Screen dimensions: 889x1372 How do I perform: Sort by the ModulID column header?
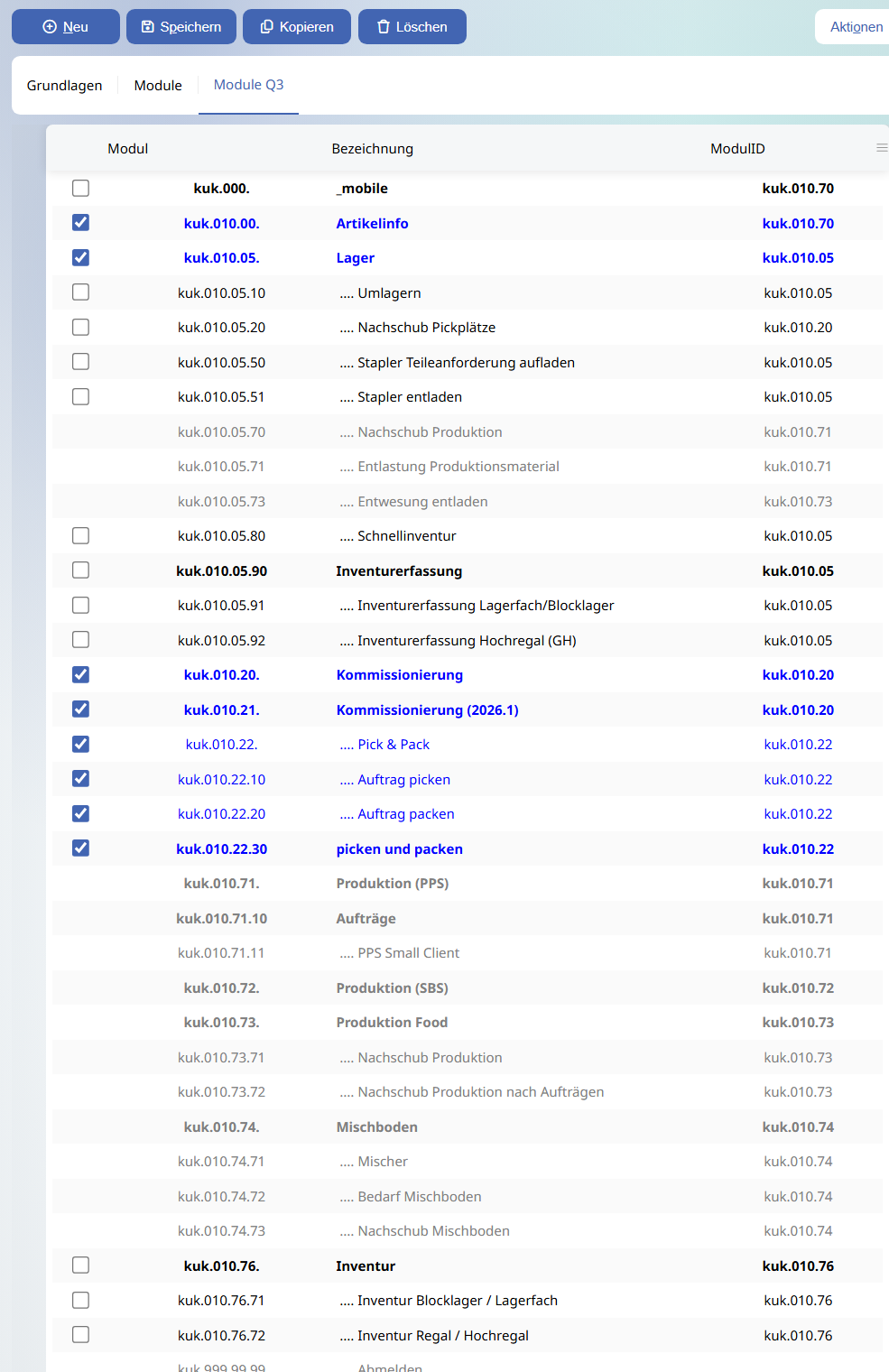tap(737, 149)
